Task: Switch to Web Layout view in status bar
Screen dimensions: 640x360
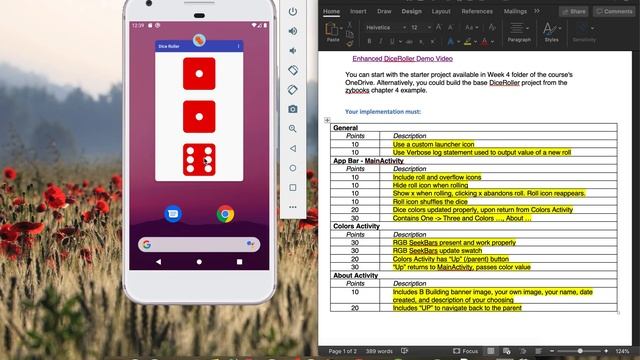Action: tap(507, 351)
